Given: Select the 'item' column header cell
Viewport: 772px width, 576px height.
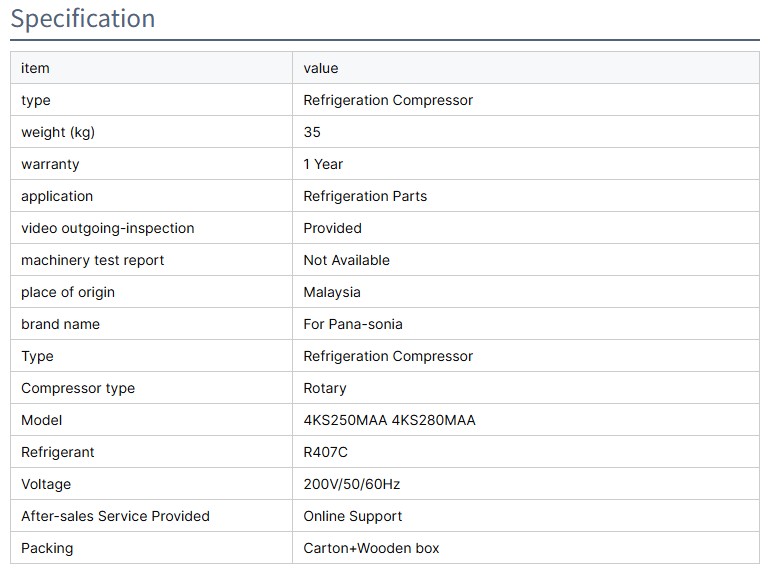Looking at the screenshot, I should pyautogui.click(x=35, y=68).
